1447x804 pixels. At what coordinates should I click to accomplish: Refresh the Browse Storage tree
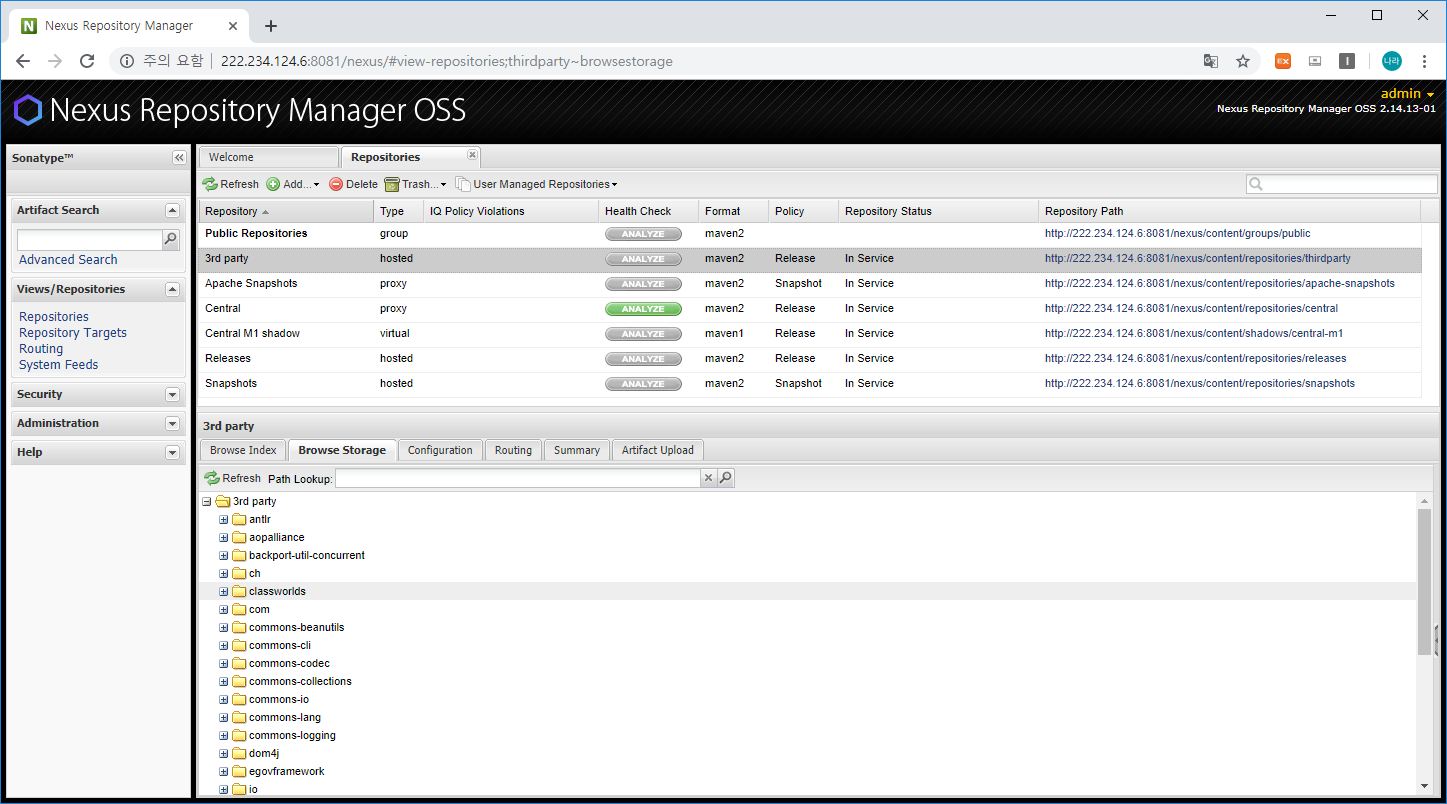pos(232,478)
